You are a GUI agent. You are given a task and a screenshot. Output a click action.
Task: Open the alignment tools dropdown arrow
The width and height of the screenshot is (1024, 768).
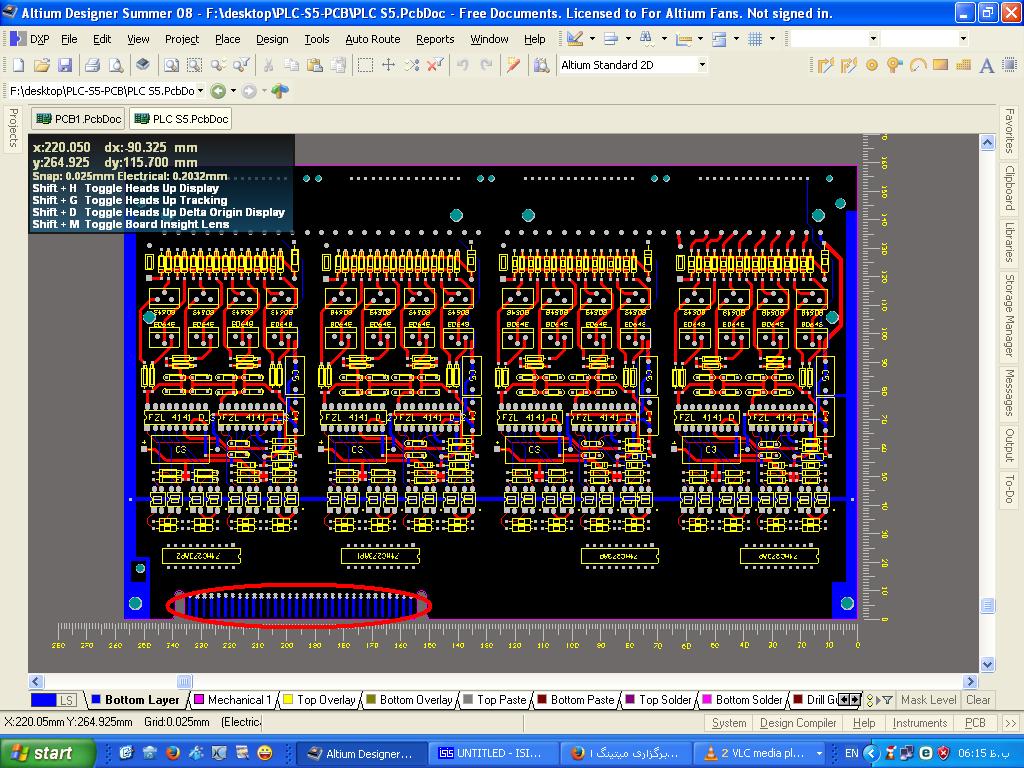point(628,39)
